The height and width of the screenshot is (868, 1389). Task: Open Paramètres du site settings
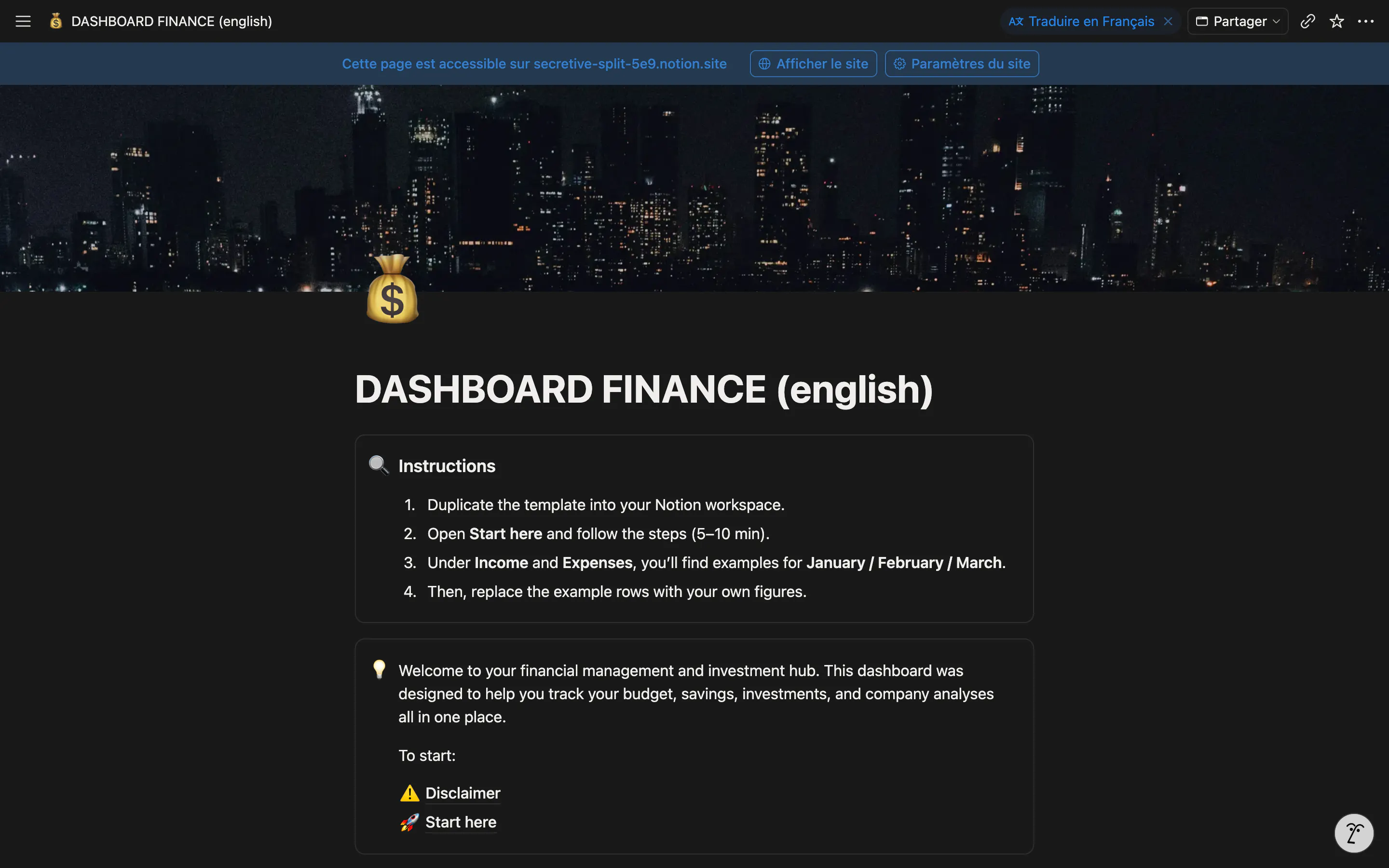(962, 64)
